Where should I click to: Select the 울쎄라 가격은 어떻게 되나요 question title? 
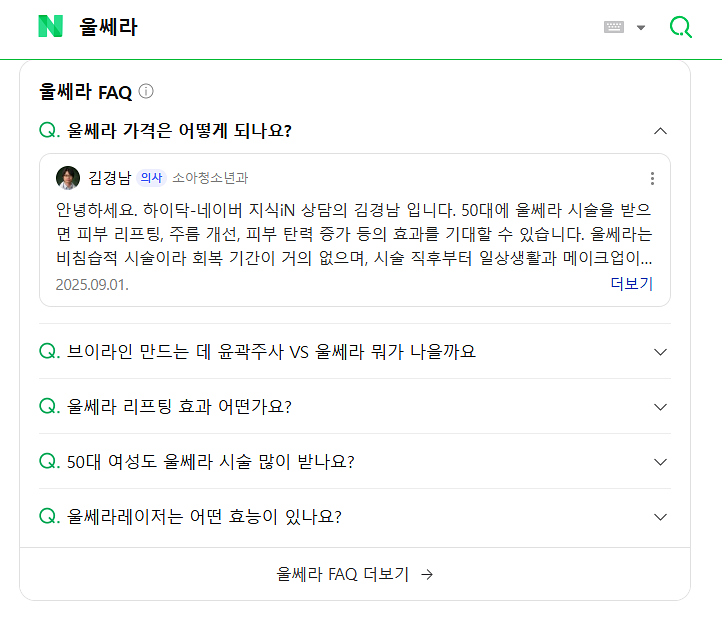point(179,131)
